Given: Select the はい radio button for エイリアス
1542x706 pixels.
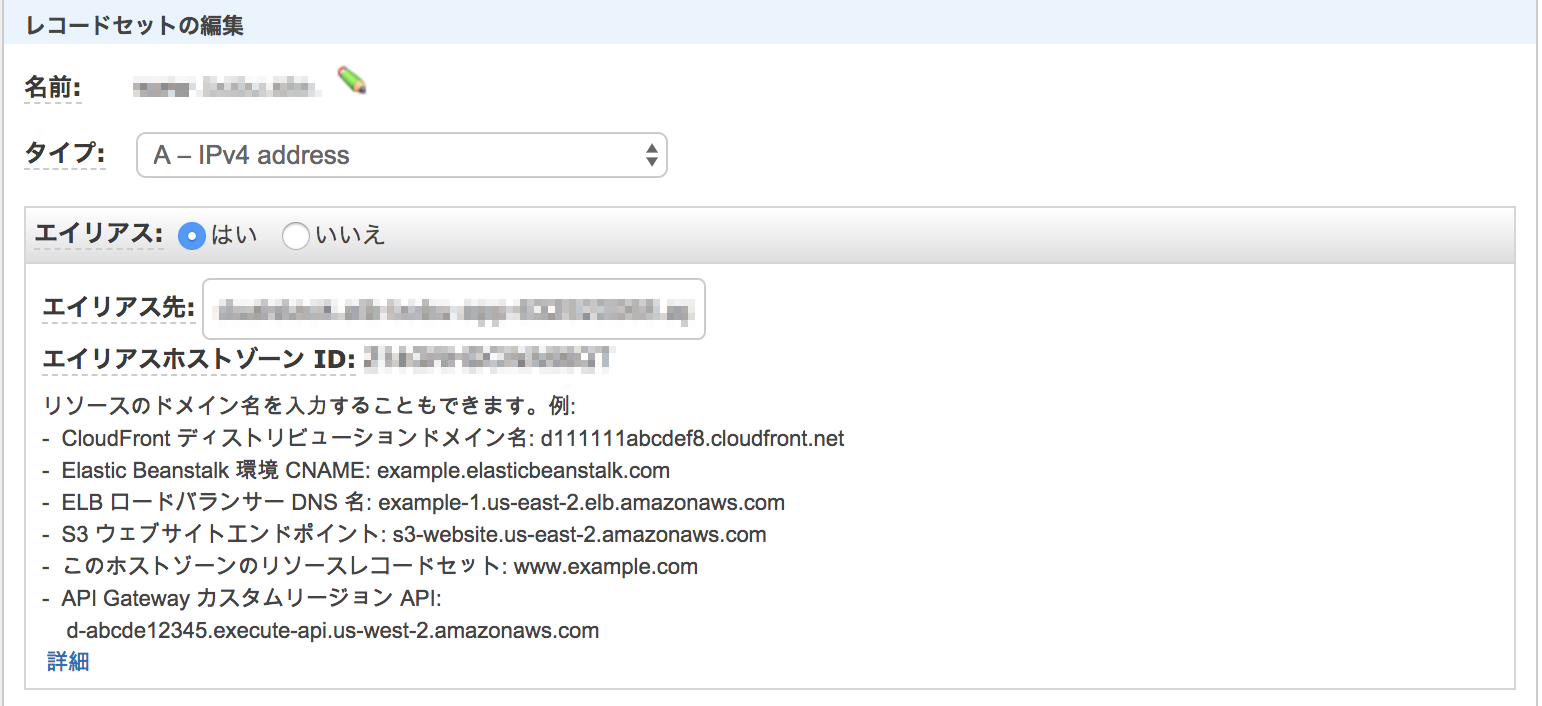Looking at the screenshot, I should (x=190, y=235).
